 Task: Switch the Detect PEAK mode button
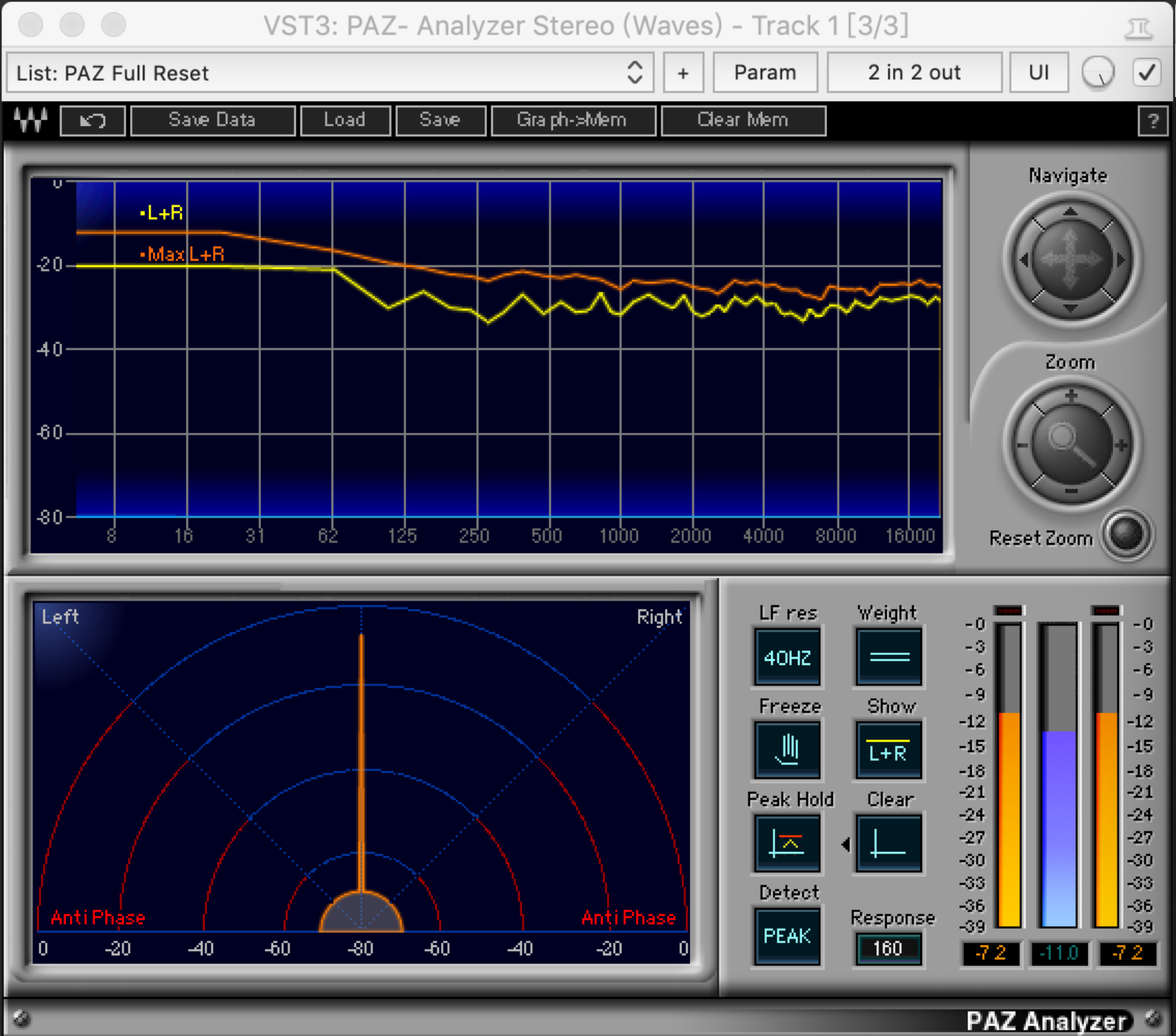click(787, 936)
